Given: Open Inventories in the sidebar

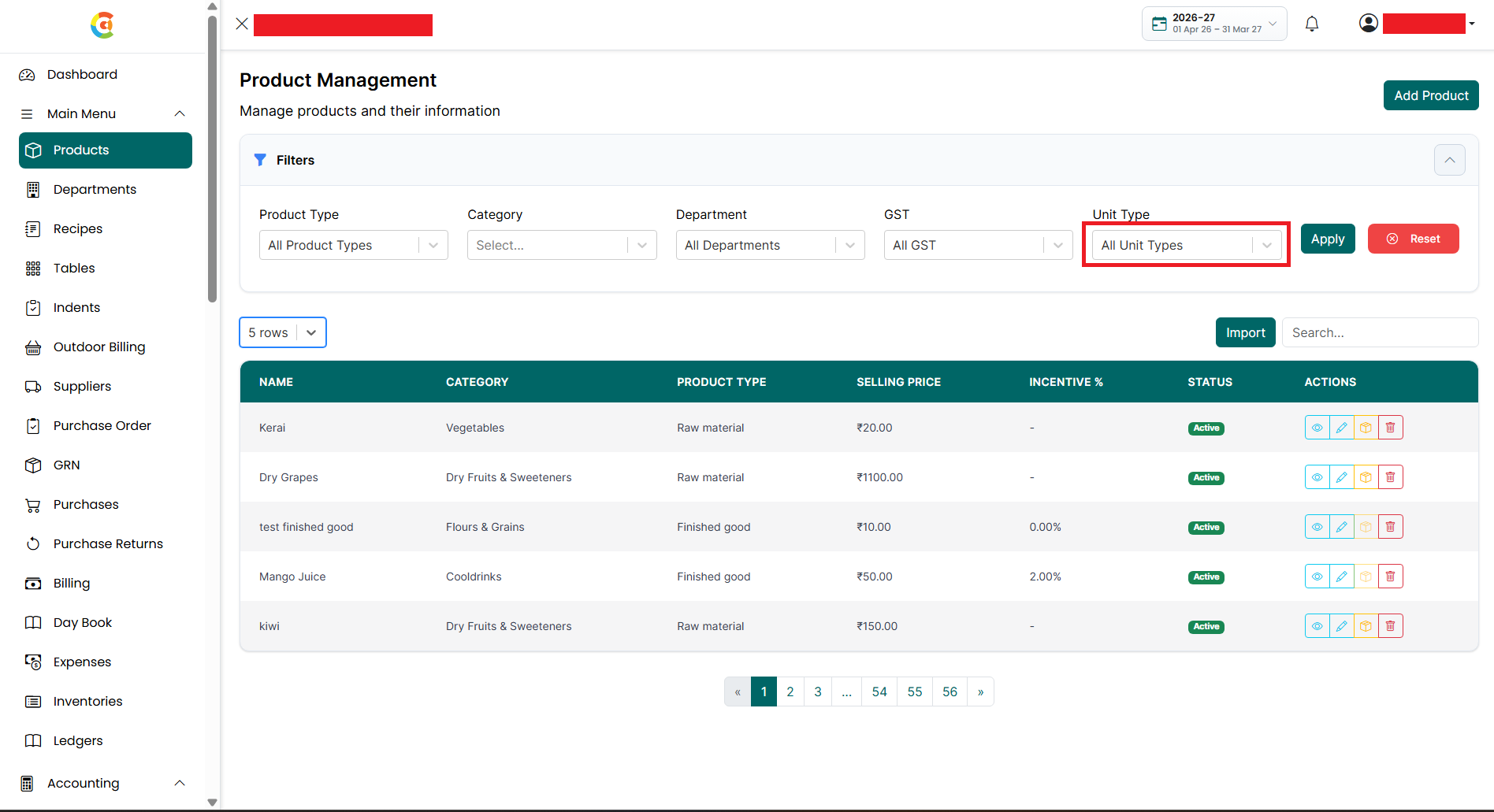Looking at the screenshot, I should (x=106, y=701).
